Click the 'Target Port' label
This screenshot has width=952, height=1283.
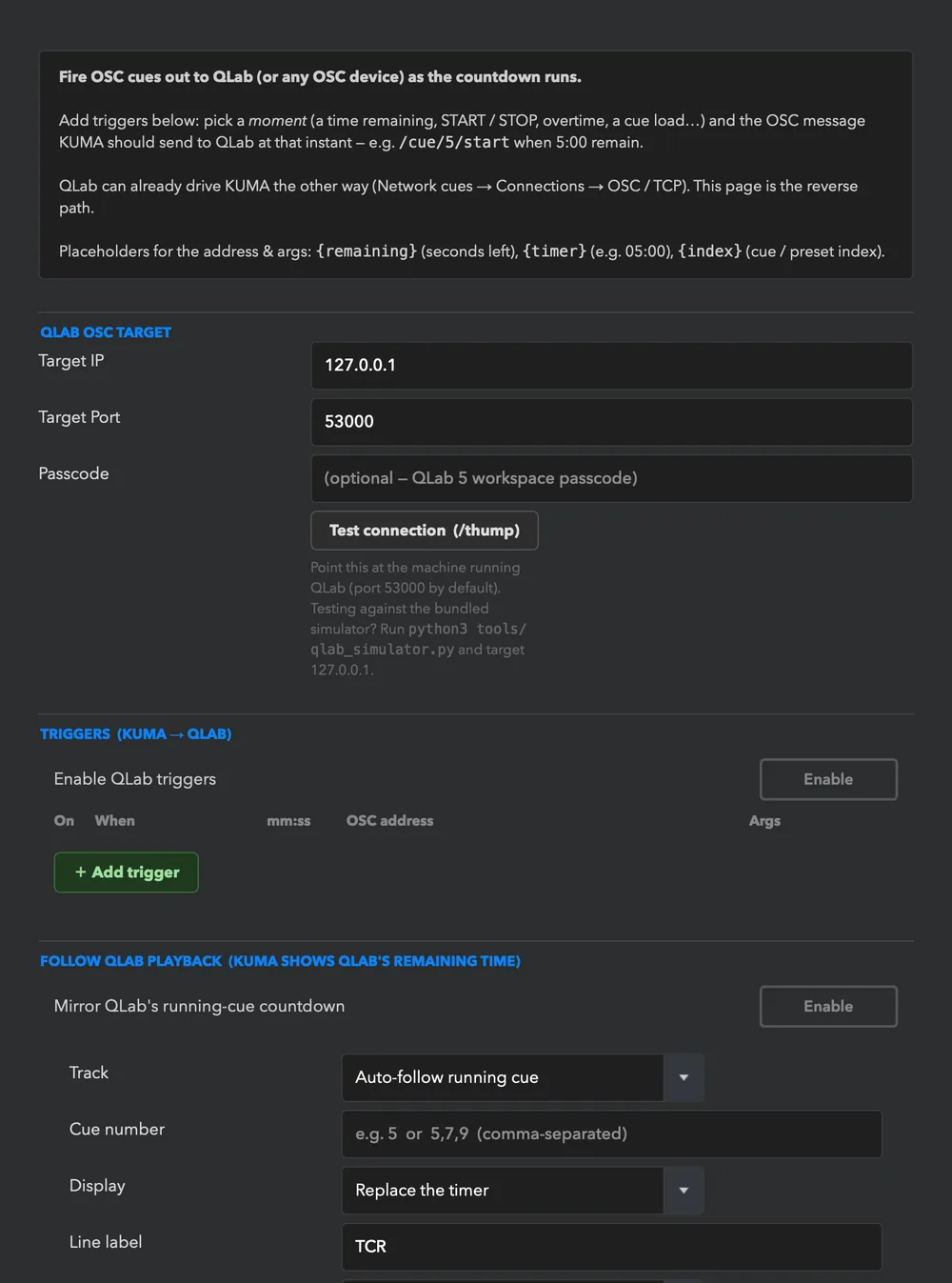tap(79, 417)
